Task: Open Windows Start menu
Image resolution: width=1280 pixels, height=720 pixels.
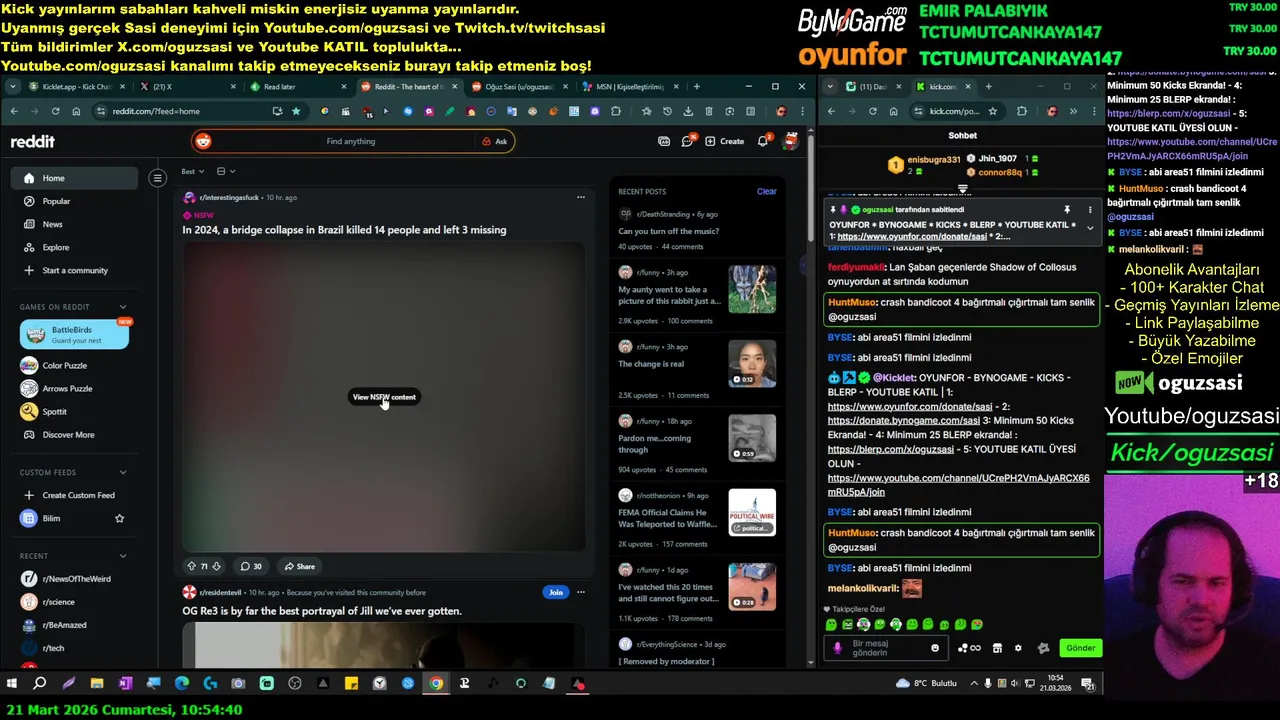Action: point(12,684)
